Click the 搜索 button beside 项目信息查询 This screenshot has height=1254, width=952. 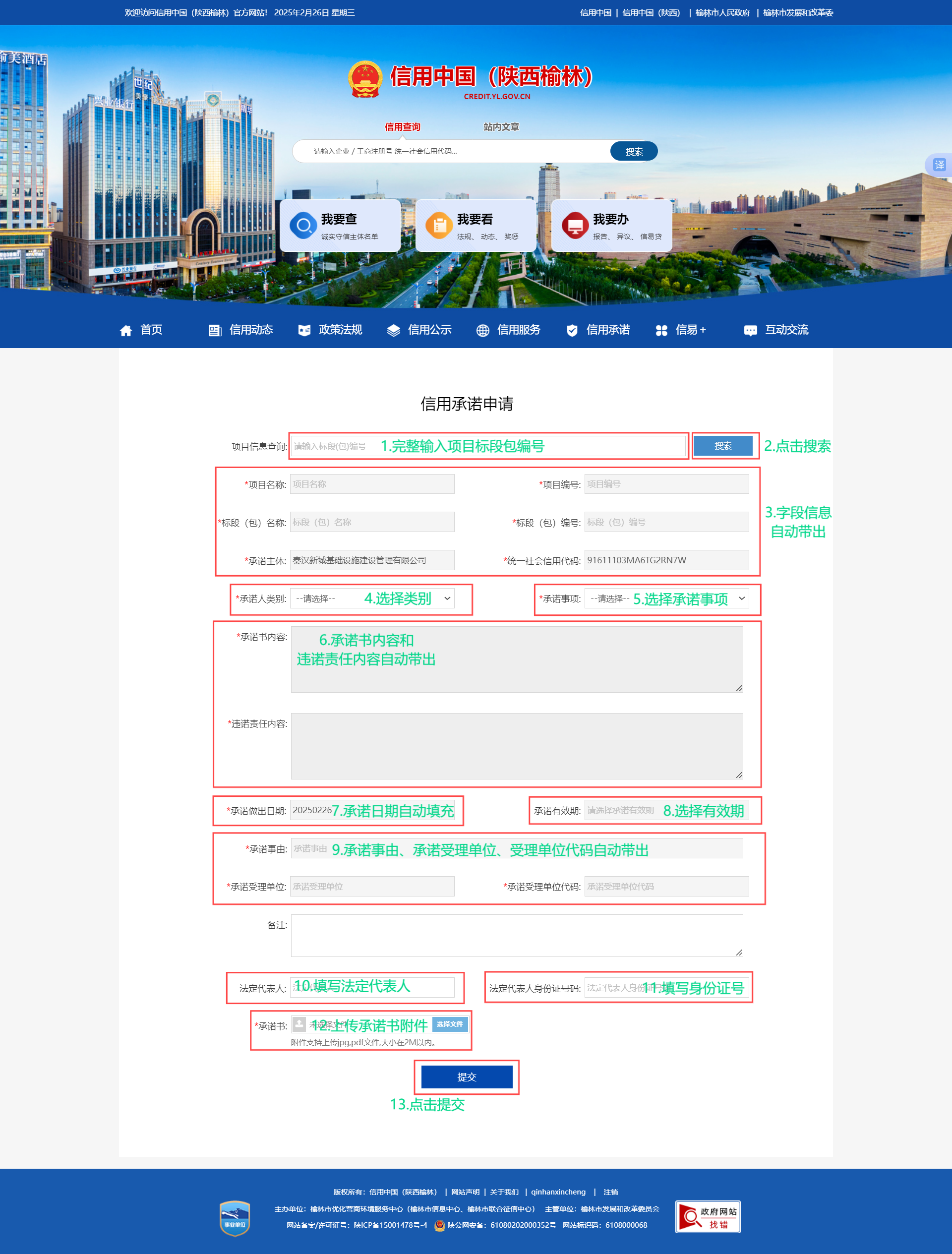click(723, 446)
